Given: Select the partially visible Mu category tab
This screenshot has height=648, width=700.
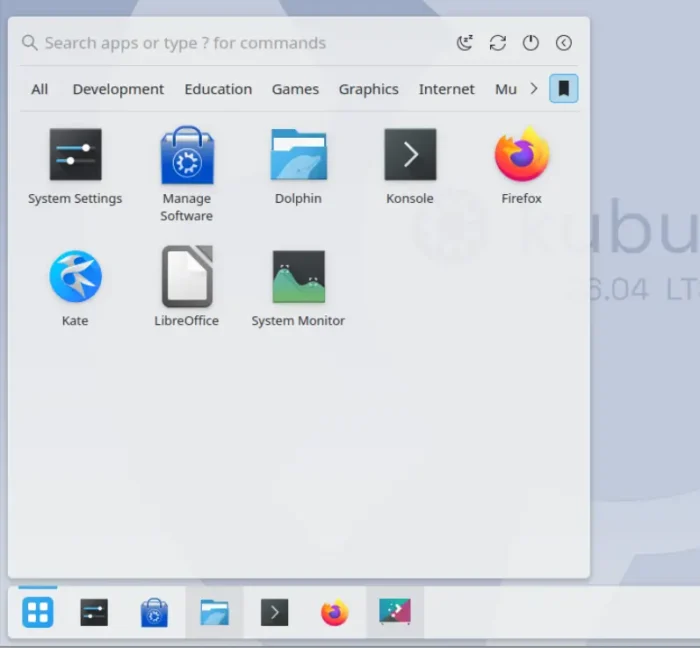Looking at the screenshot, I should (506, 89).
